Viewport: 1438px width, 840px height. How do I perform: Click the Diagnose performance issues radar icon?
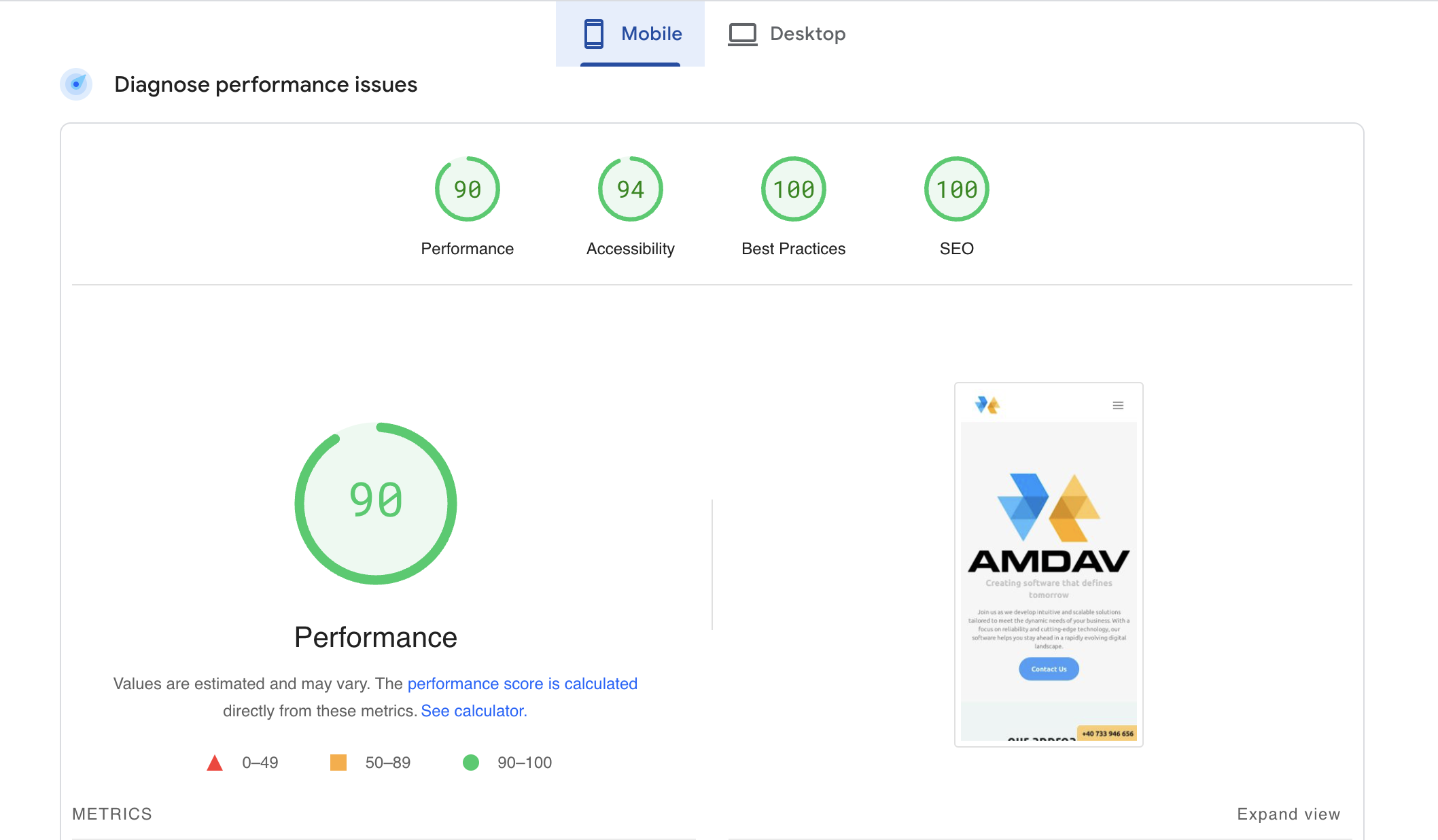coord(76,84)
